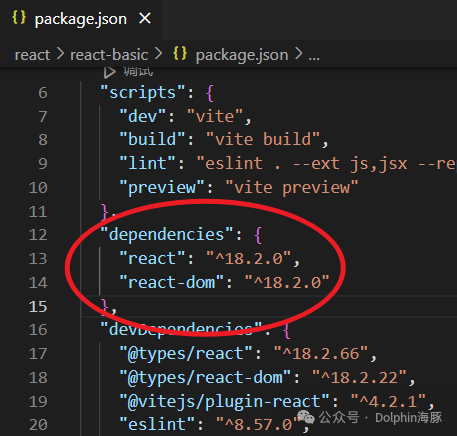The height and width of the screenshot is (436, 457).
Task: Click the JSON braces icon on package.json tab
Action: 19,17
